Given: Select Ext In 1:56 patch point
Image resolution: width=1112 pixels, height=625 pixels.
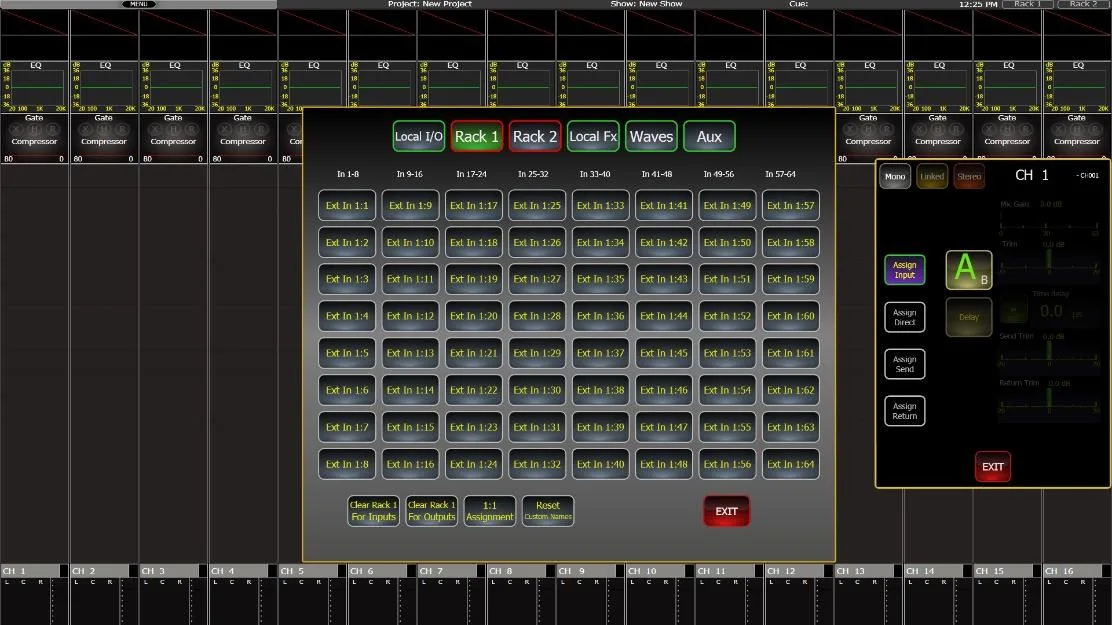Looking at the screenshot, I should pyautogui.click(x=727, y=464).
